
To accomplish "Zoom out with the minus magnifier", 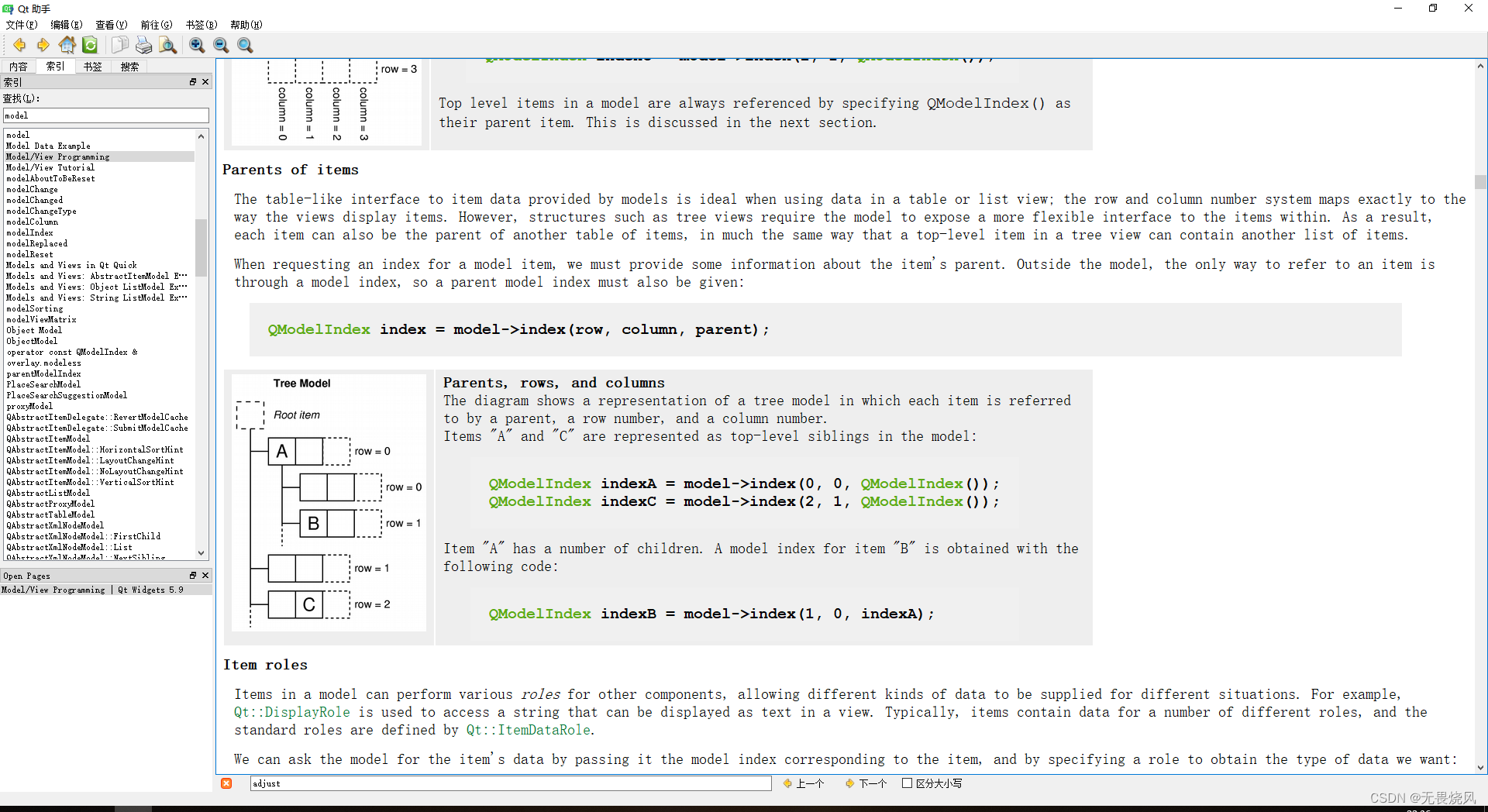I will point(221,46).
